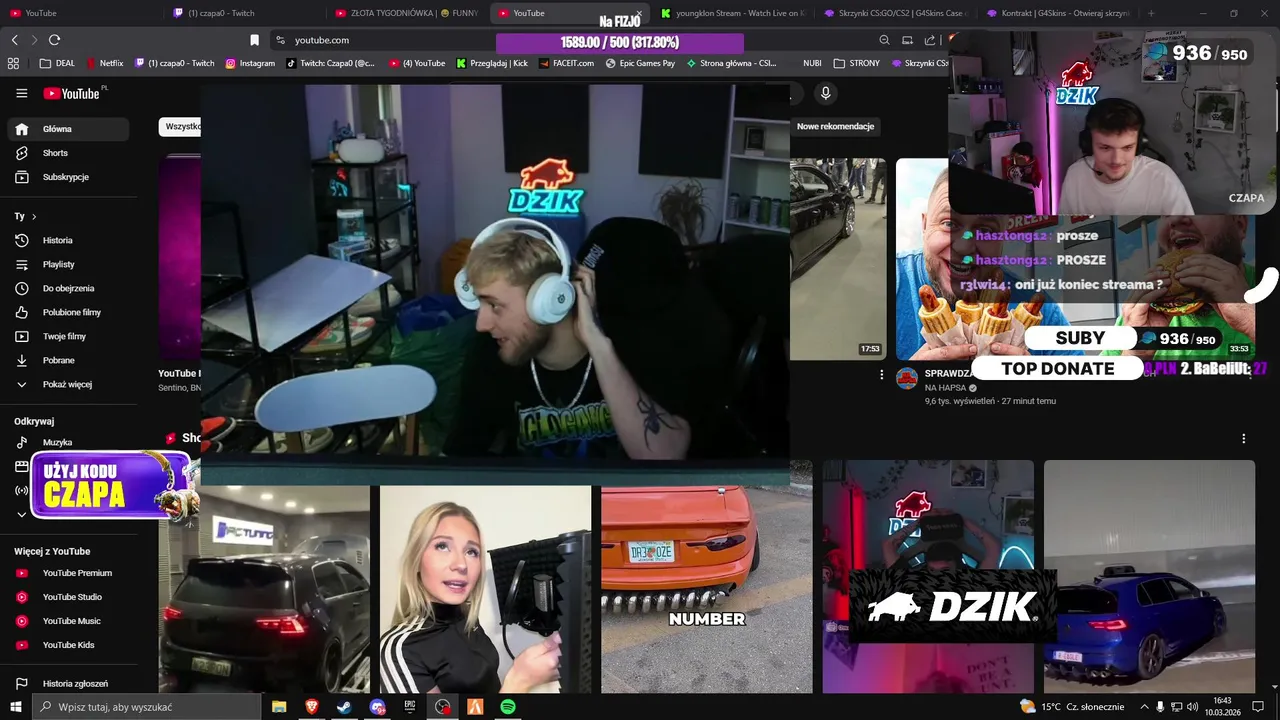This screenshot has width=1280, height=720.
Task: Switch to the Skrzynki CS:GO/CS2 G4Skins tab
Action: coord(895,13)
